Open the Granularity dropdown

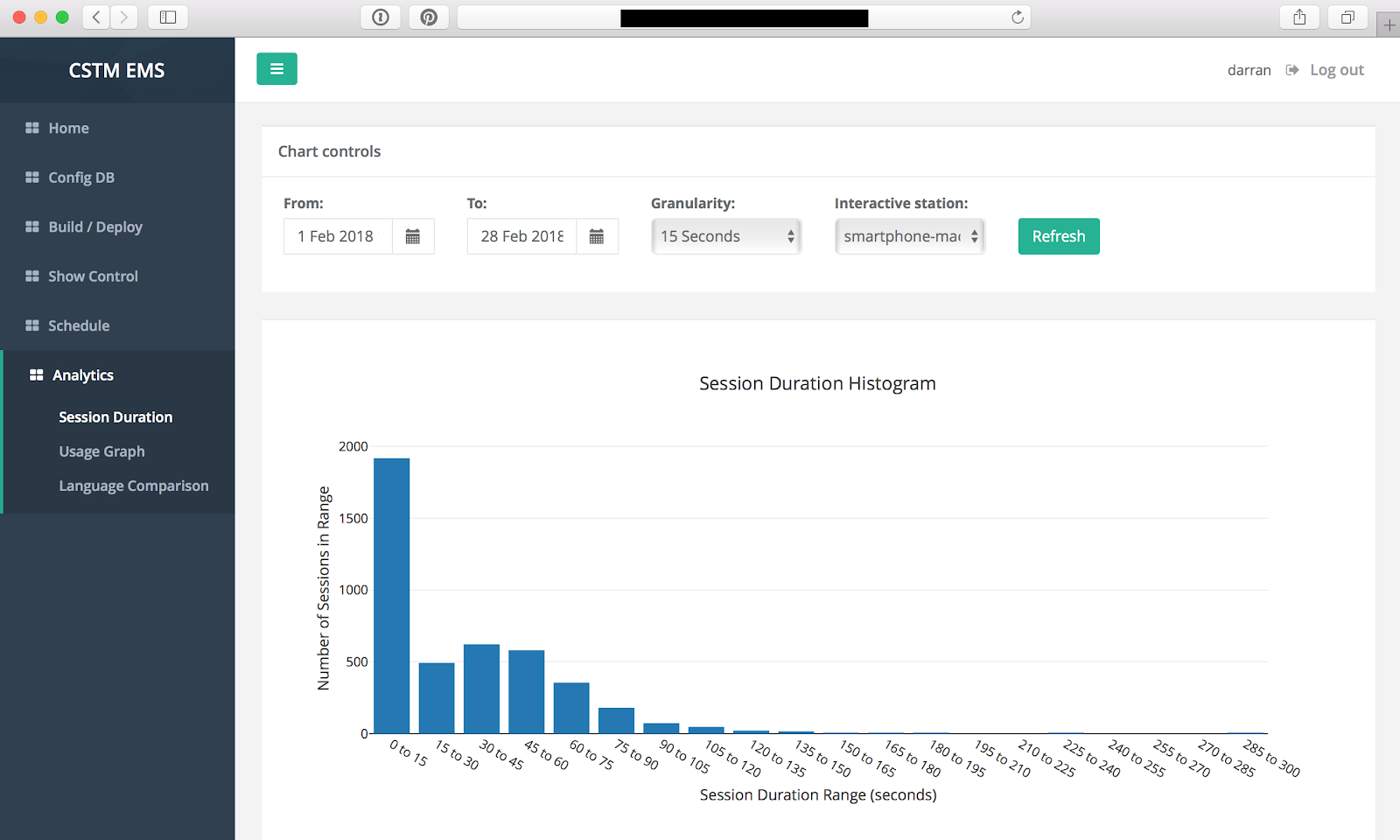pyautogui.click(x=726, y=236)
